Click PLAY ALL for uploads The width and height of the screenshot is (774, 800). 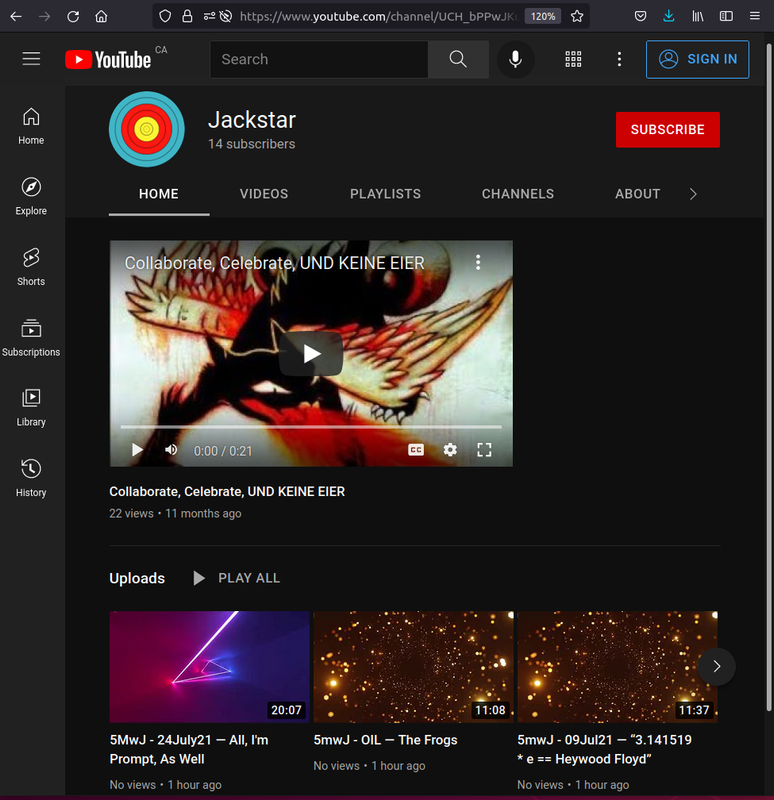(237, 578)
